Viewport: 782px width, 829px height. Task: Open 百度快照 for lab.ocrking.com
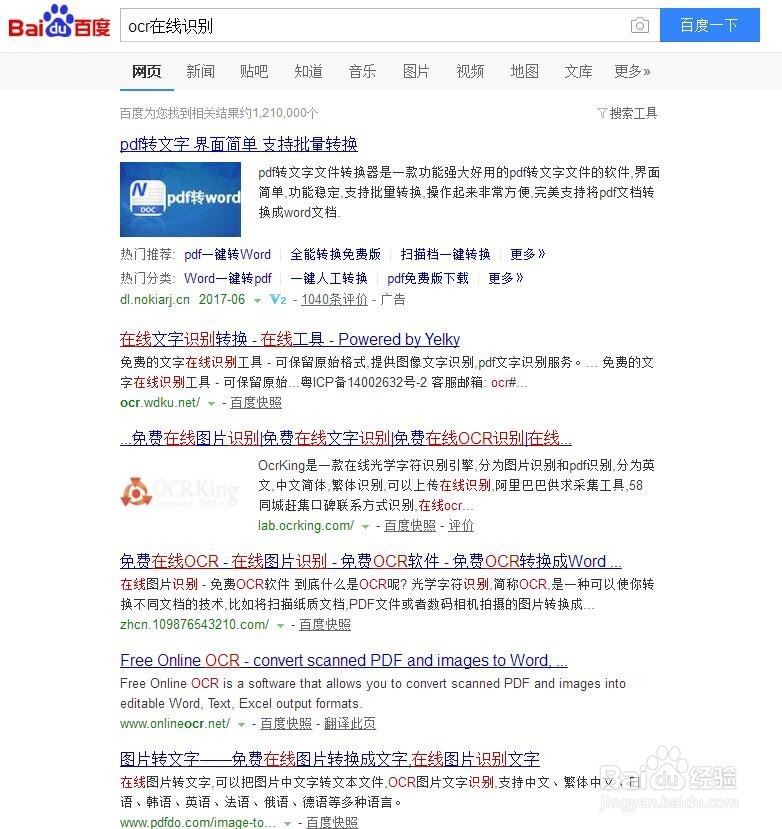410,526
